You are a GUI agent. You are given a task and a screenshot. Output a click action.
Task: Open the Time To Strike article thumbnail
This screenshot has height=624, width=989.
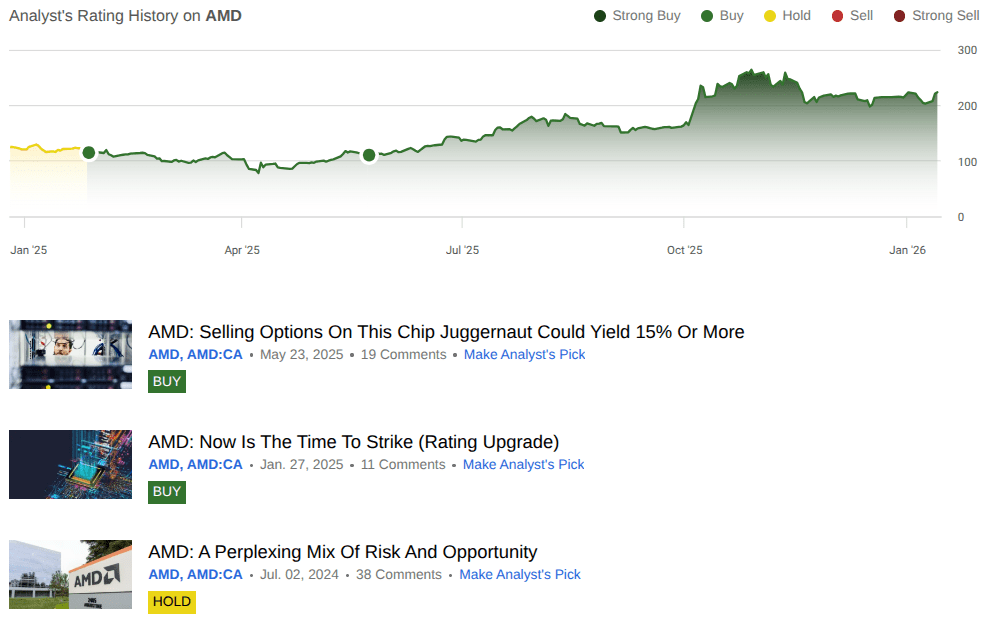click(x=70, y=464)
